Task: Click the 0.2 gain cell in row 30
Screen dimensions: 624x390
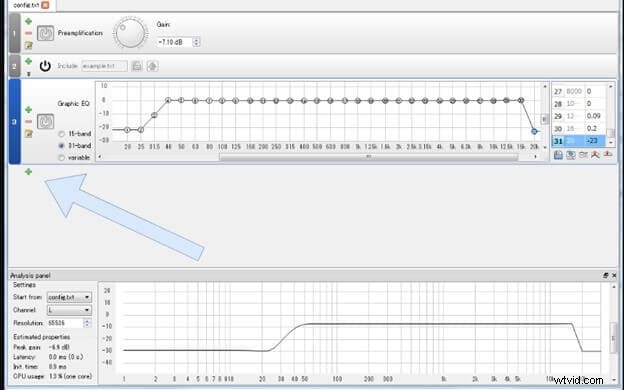Action: coord(595,129)
